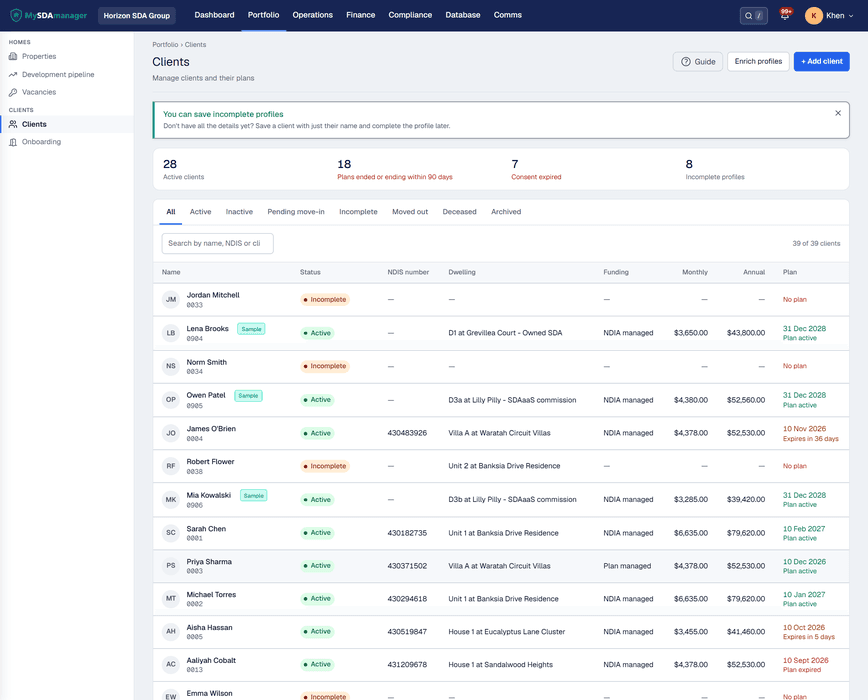Click the Vacancies key icon in sidebar
Image resolution: width=868 pixels, height=700 pixels.
point(13,92)
